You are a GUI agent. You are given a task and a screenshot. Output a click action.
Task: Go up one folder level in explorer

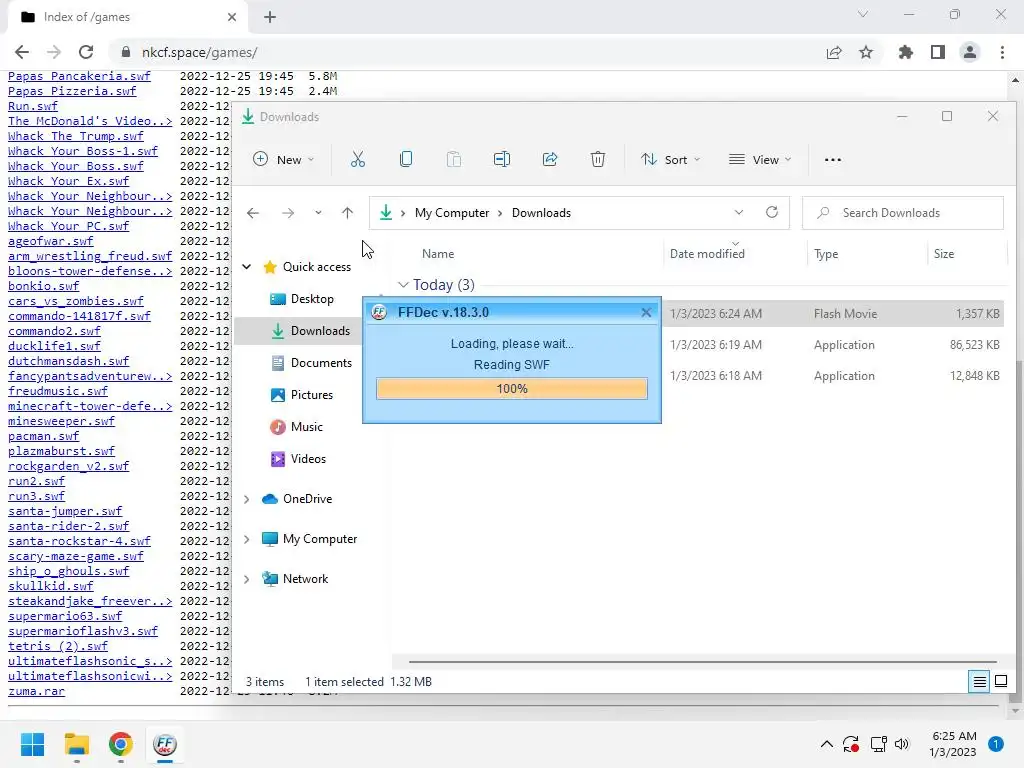click(347, 213)
